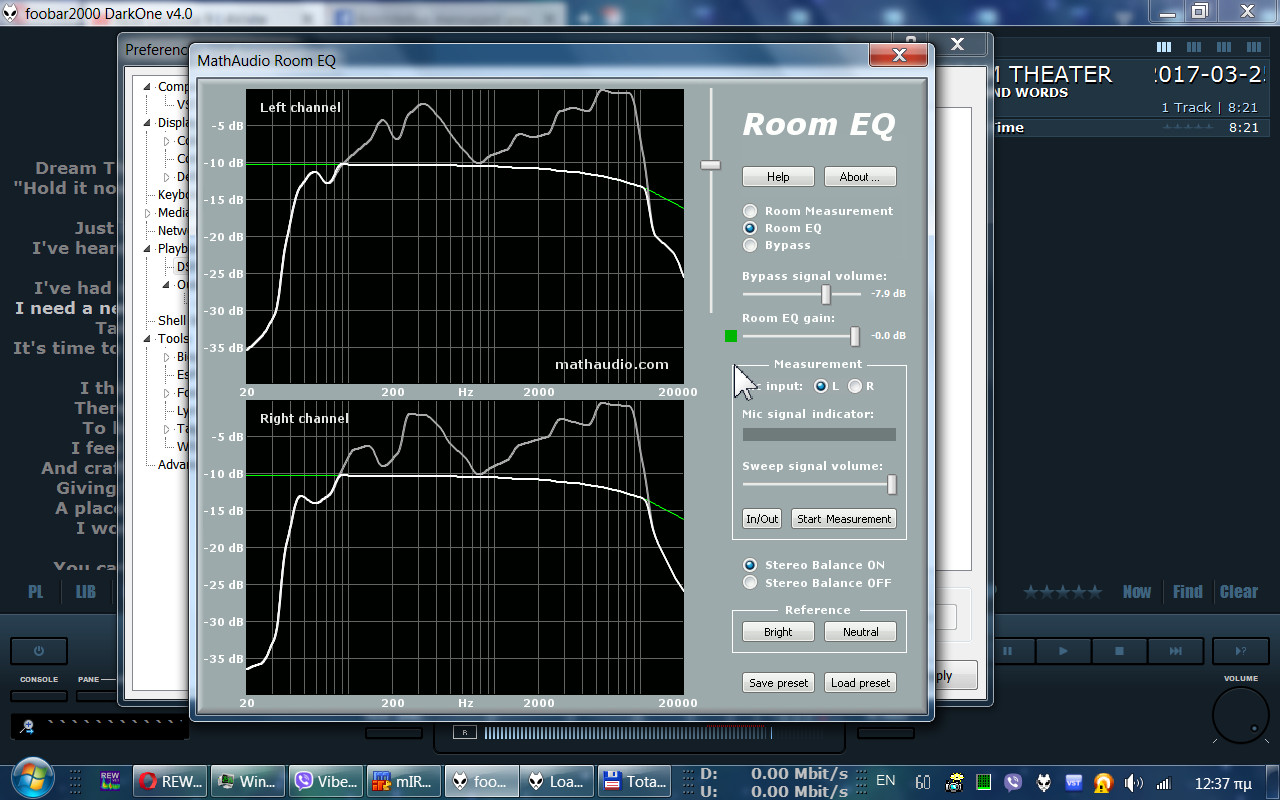
Task: Click the green grid tray icon
Action: [x=983, y=782]
